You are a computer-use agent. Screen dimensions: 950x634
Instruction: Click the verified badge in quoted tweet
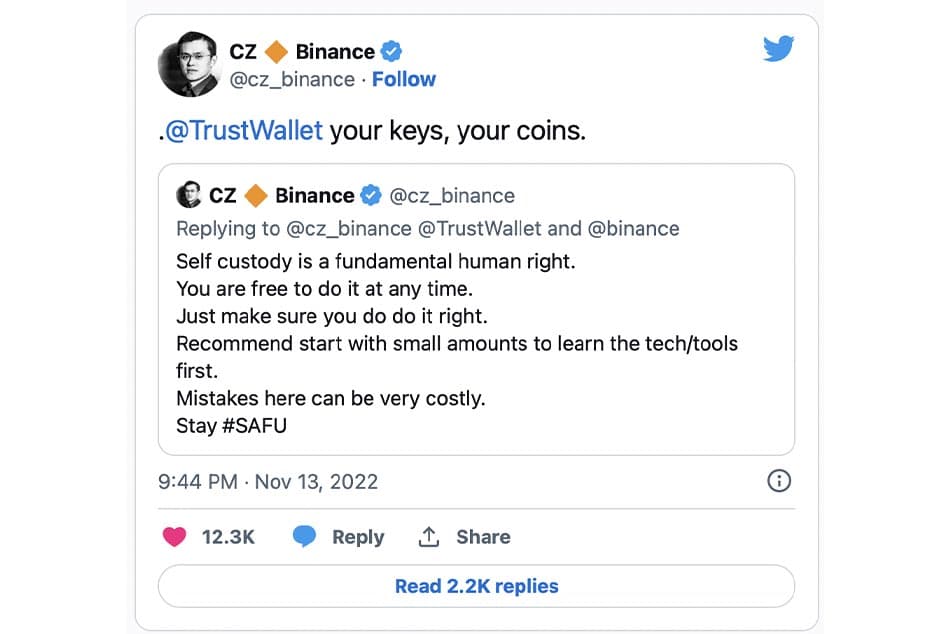point(371,195)
